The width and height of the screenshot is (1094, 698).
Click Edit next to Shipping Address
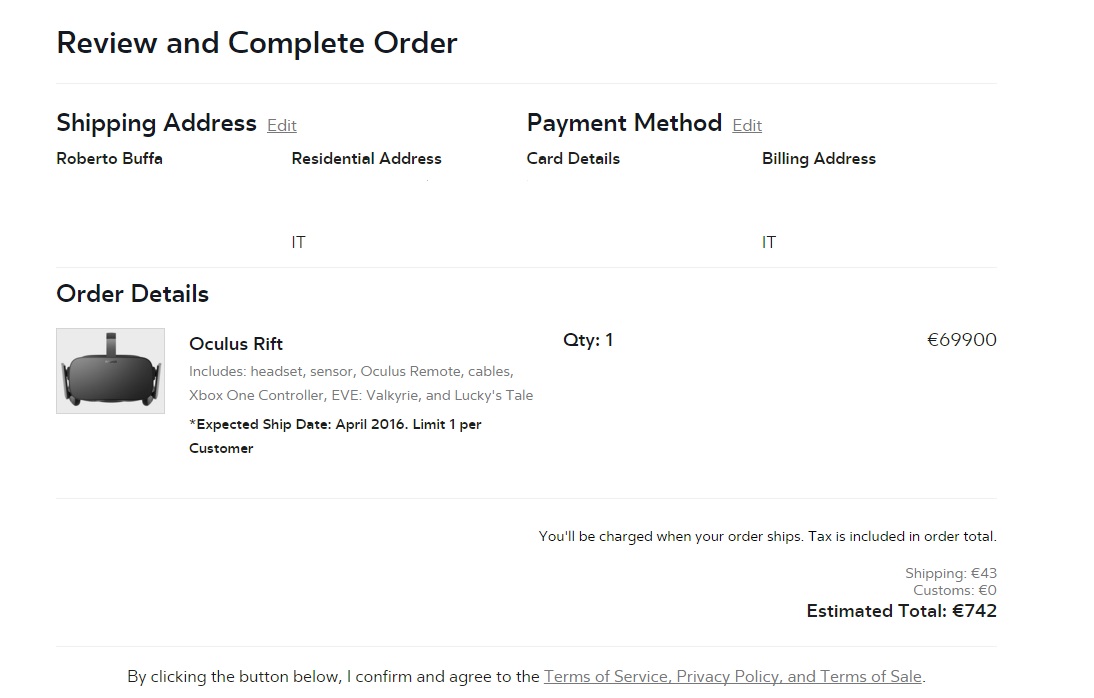pos(281,125)
